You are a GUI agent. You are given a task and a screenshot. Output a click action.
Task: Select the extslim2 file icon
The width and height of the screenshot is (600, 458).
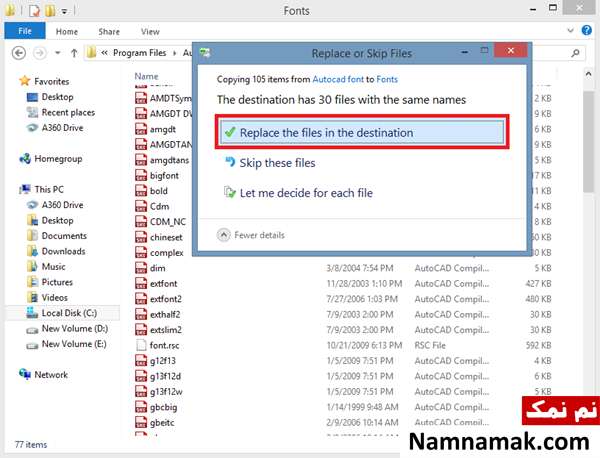(x=141, y=329)
